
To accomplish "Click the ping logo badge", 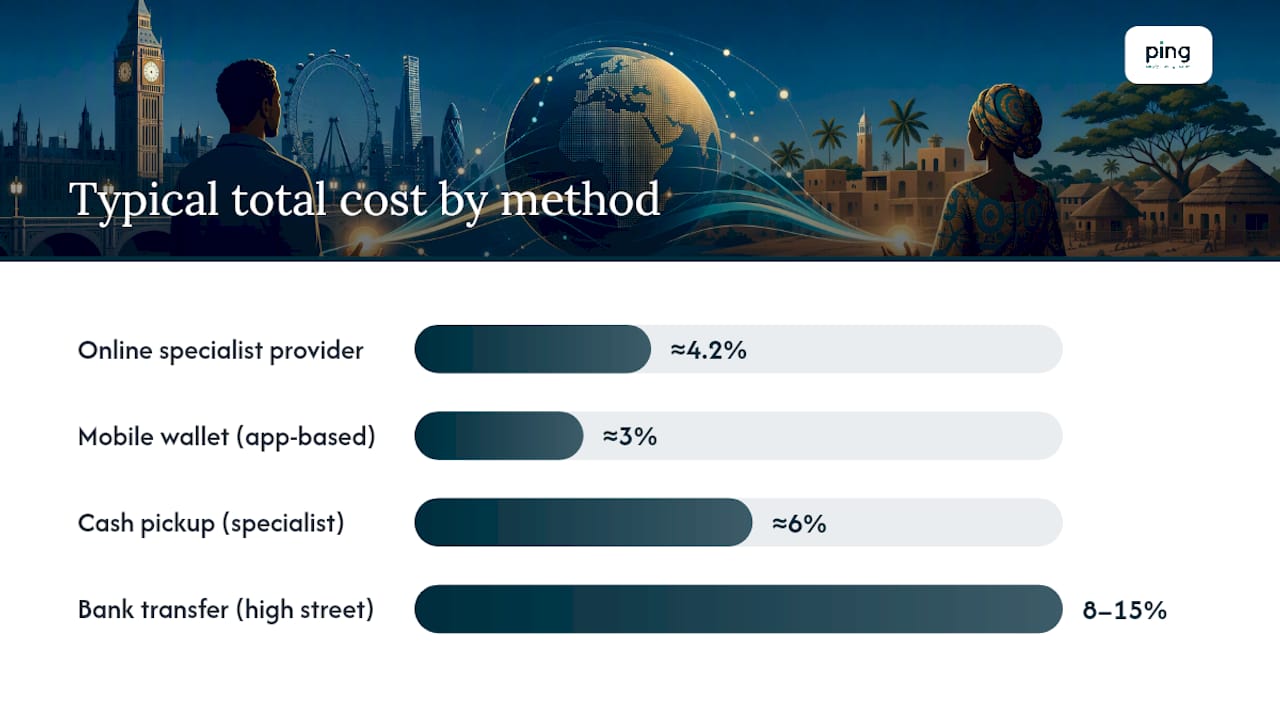I will point(1168,54).
